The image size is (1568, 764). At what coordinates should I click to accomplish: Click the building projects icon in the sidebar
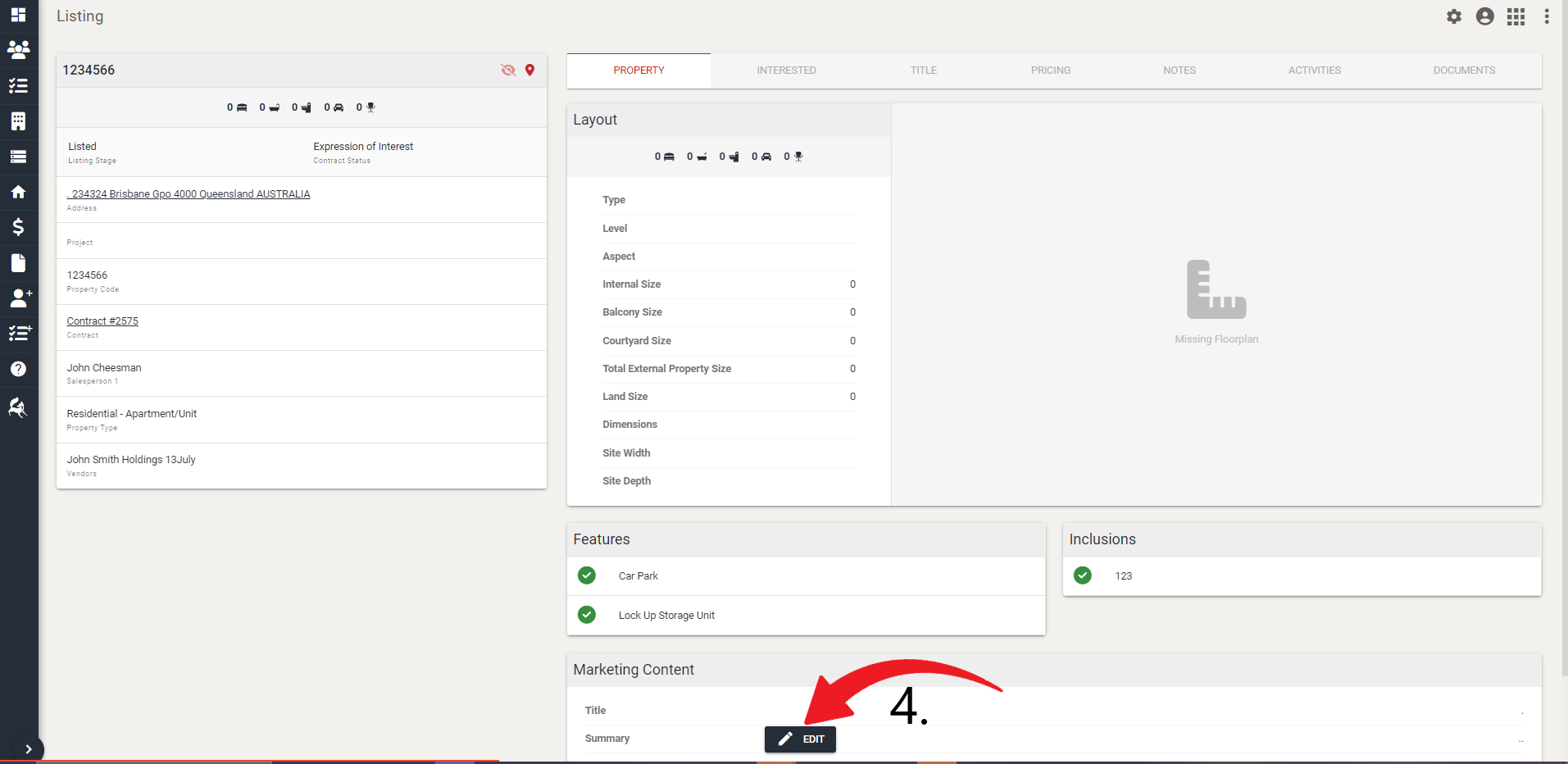click(x=18, y=121)
